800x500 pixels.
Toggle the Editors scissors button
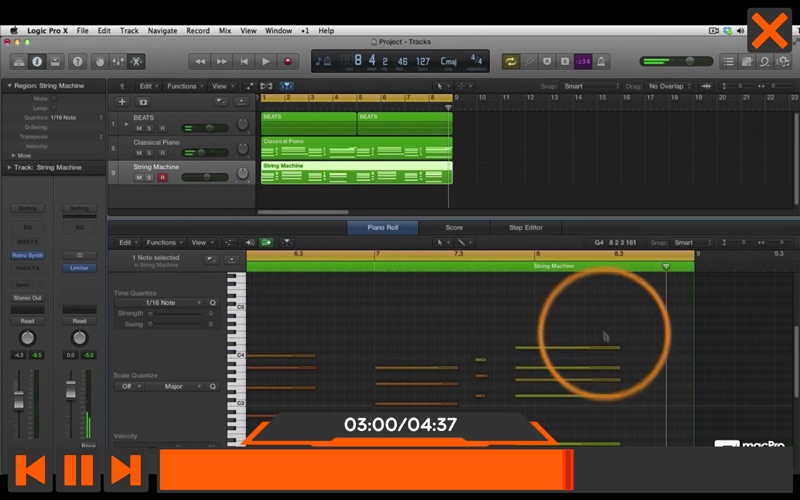coord(136,62)
